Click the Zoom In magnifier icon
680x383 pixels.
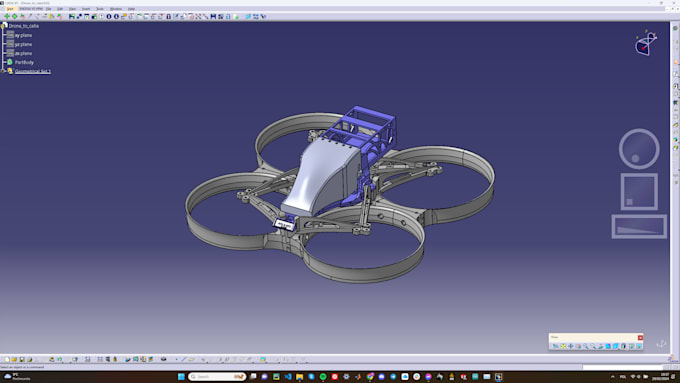point(585,346)
